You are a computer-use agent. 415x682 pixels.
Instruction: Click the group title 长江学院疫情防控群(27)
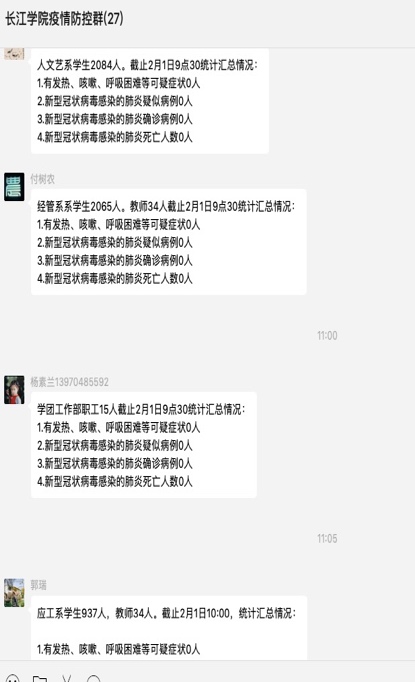point(64,19)
